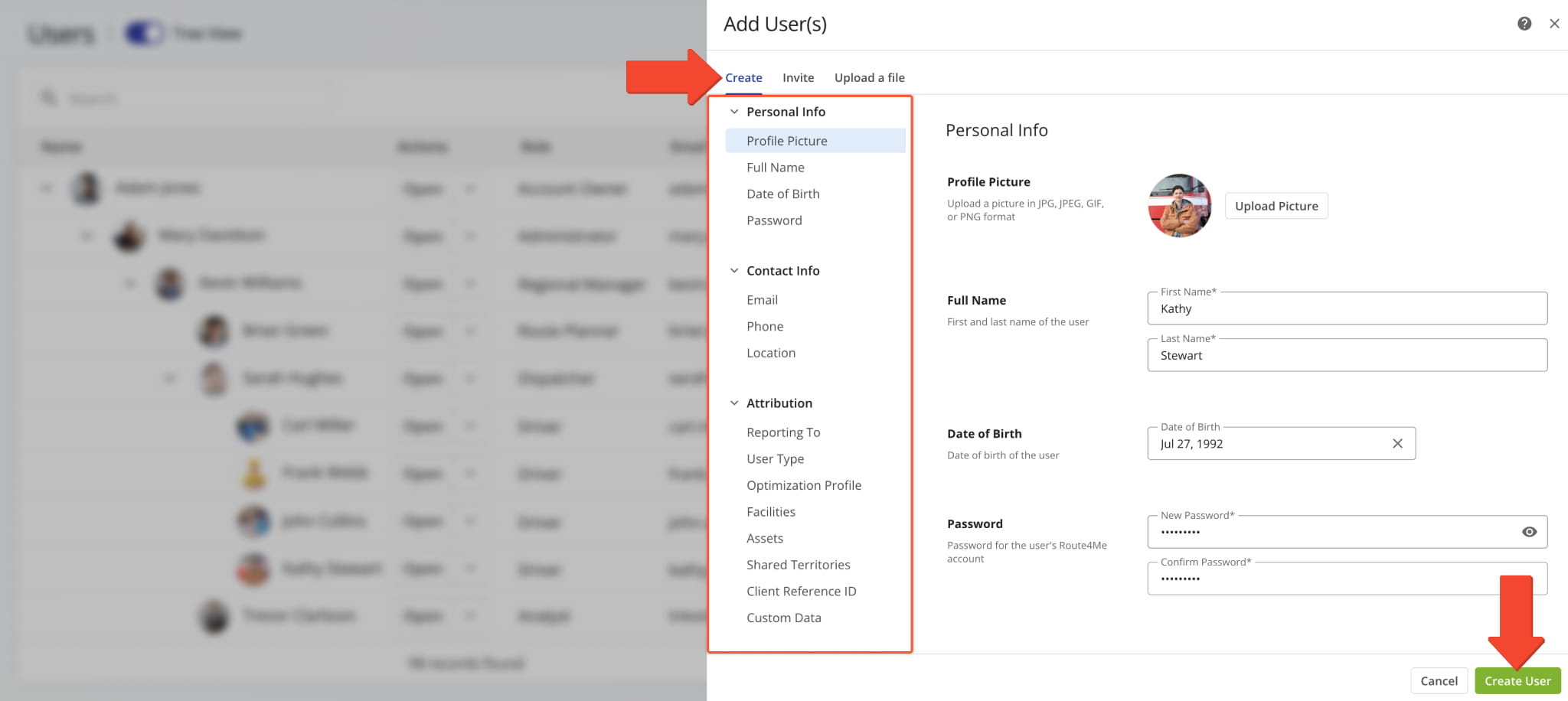Open the help question mark icon

[x=1524, y=24]
